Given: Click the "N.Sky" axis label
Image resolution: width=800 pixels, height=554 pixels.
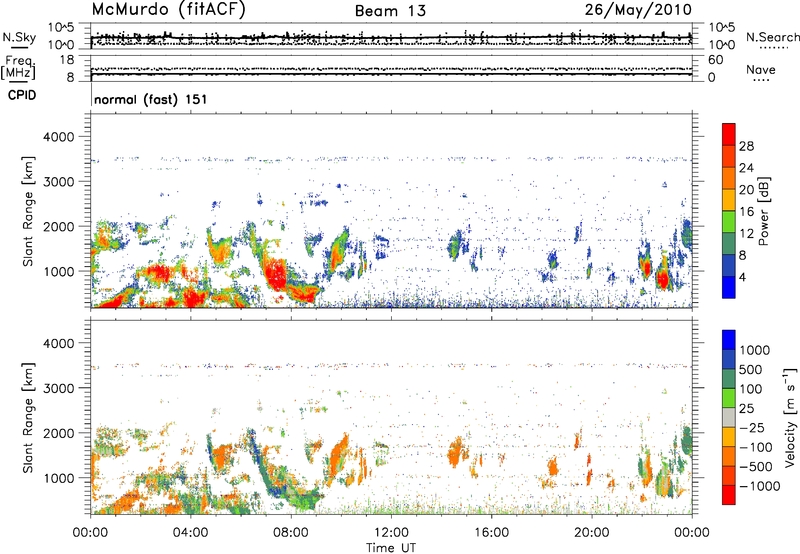Looking at the screenshot, I should 19,37.
